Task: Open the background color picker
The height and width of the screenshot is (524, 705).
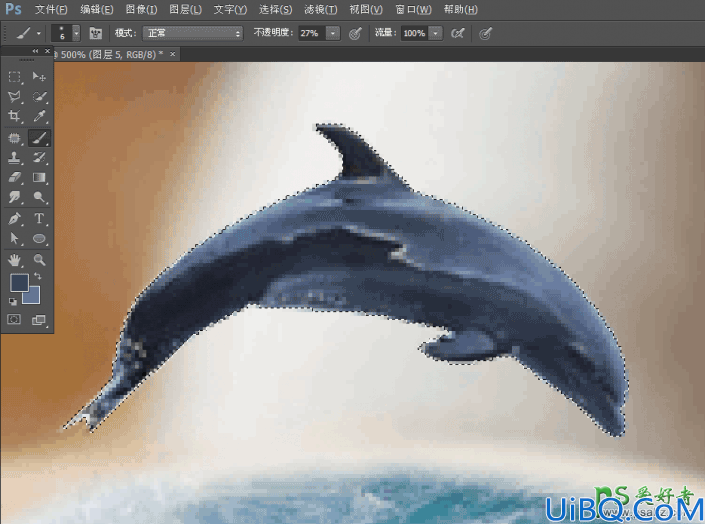Action: pyautogui.click(x=33, y=297)
